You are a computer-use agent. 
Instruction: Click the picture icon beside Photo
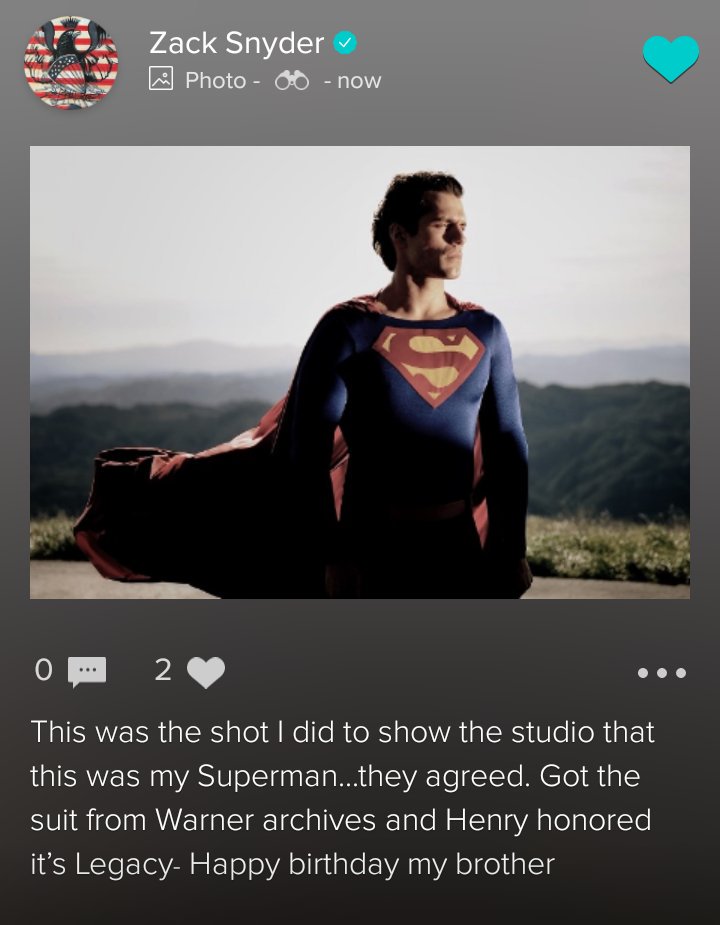161,78
